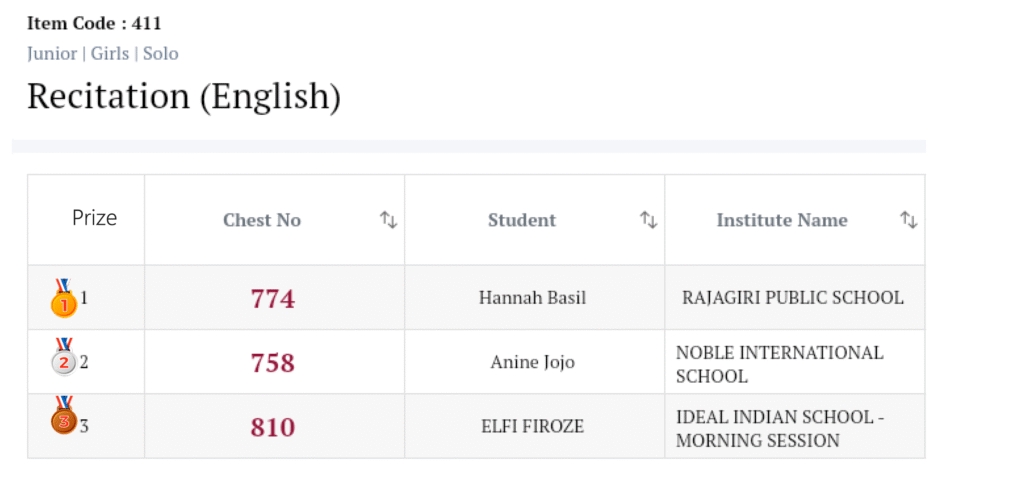The width and height of the screenshot is (1024, 489).
Task: Click the Institute Name column header
Action: click(x=782, y=221)
